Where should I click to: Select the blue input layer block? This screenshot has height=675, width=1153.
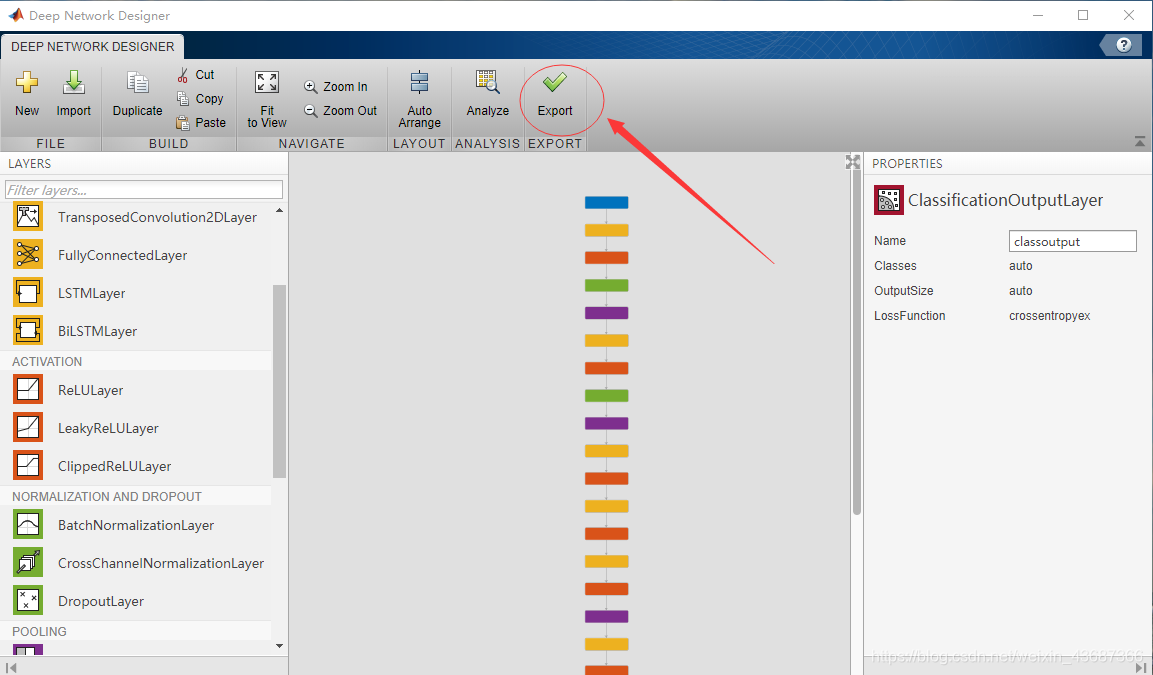tap(607, 202)
